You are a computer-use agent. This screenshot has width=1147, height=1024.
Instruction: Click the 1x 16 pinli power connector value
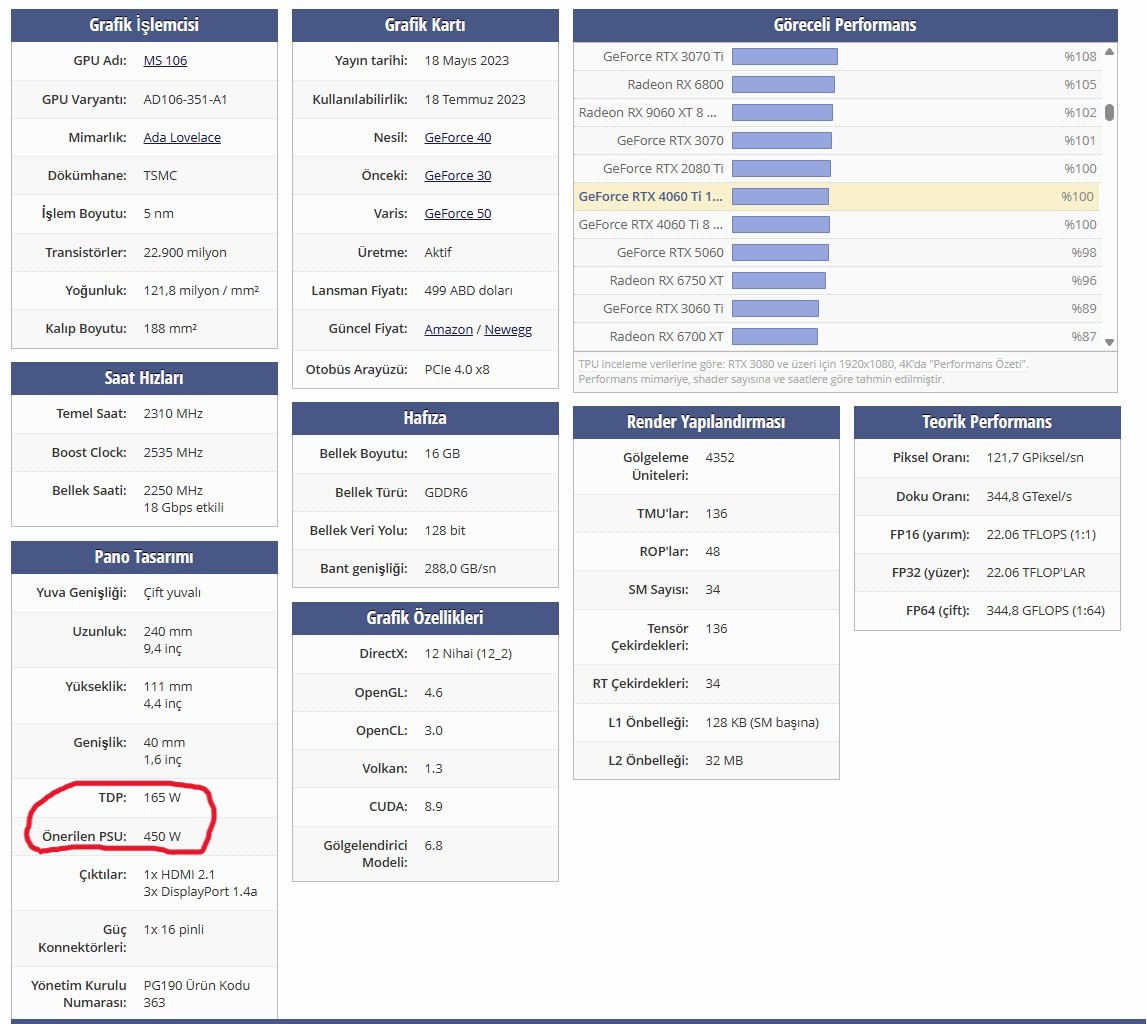[x=173, y=930]
